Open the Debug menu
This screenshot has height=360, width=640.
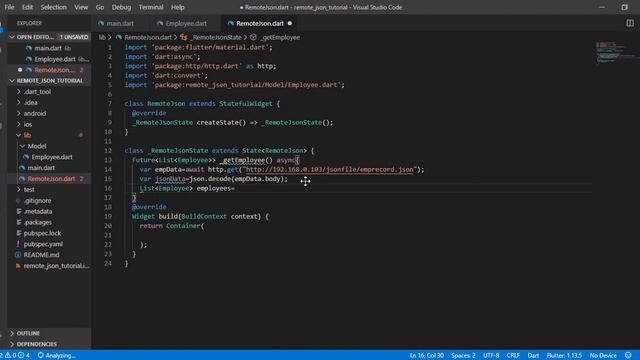121,7
